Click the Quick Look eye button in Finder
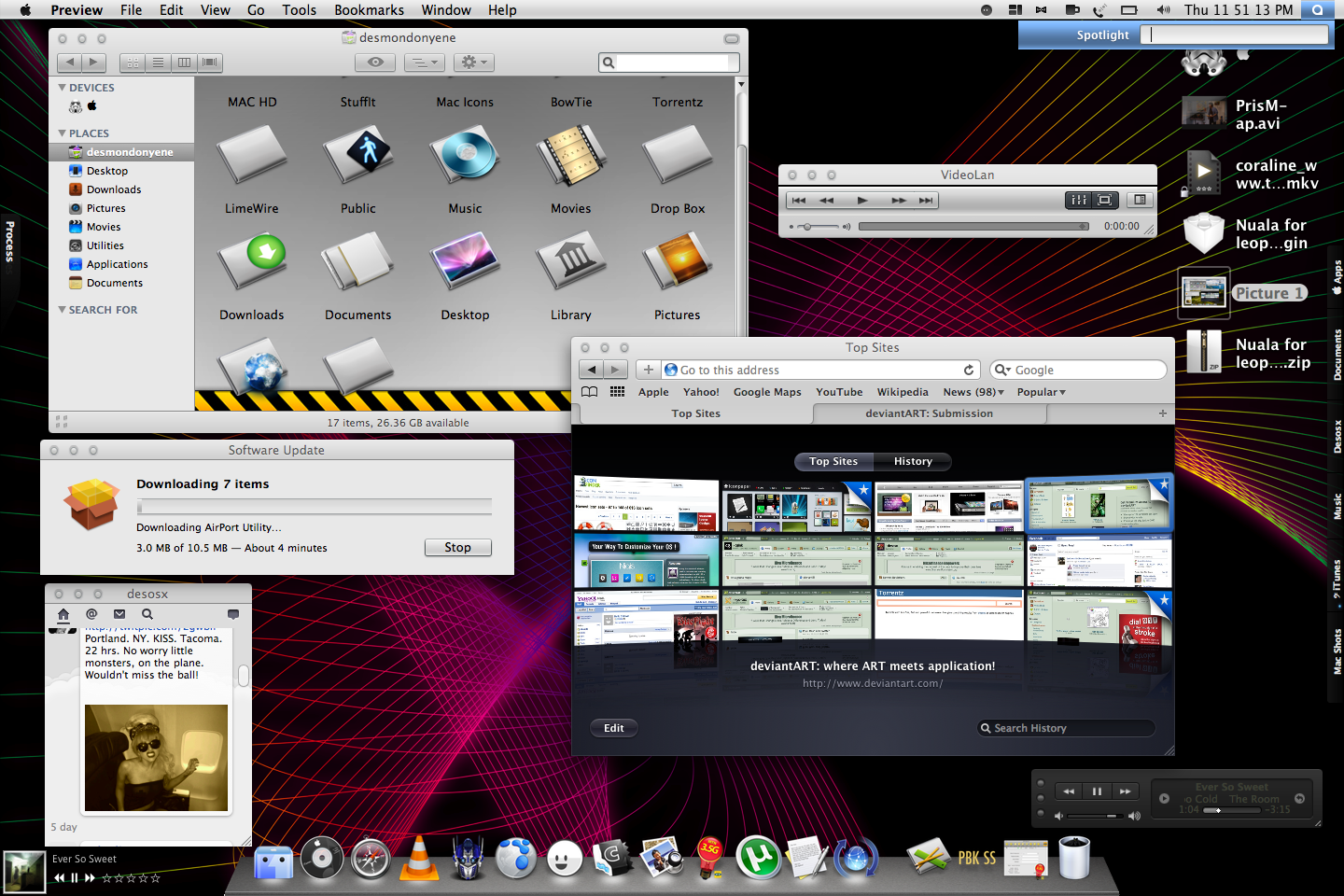The image size is (1344, 896). [375, 63]
